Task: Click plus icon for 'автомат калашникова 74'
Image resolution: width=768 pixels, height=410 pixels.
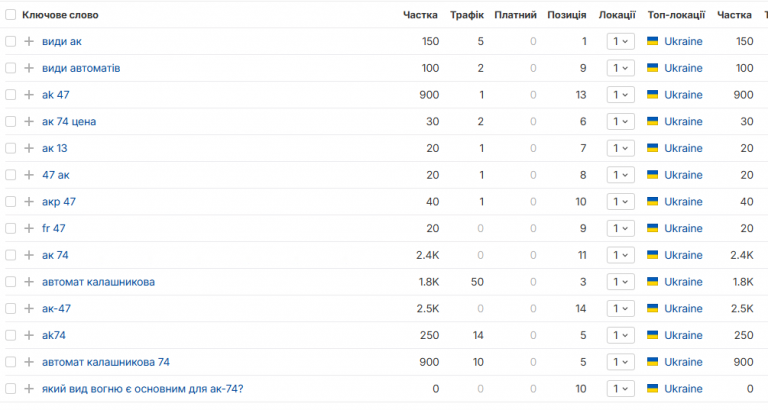Action: 29,362
